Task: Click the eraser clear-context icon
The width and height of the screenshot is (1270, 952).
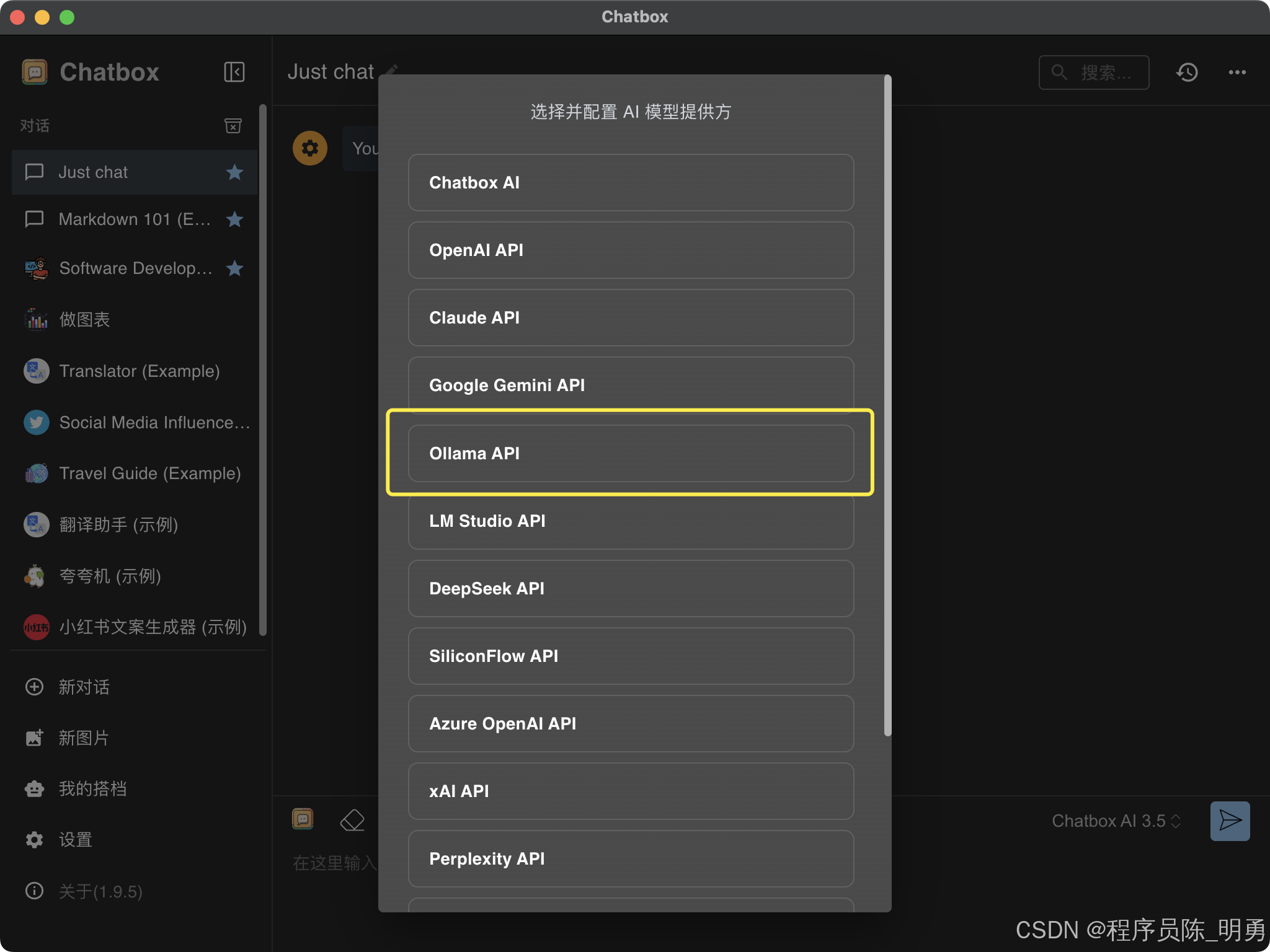Action: pyautogui.click(x=352, y=820)
